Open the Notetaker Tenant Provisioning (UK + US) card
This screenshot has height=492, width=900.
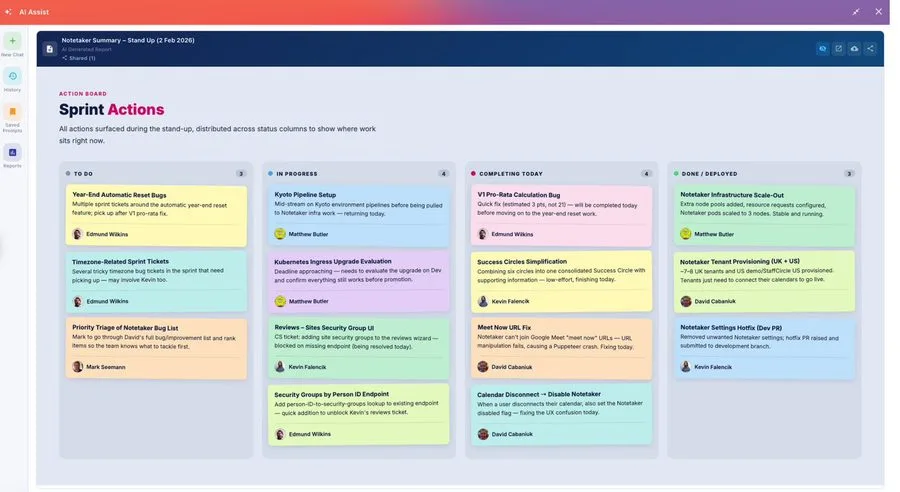[764, 281]
